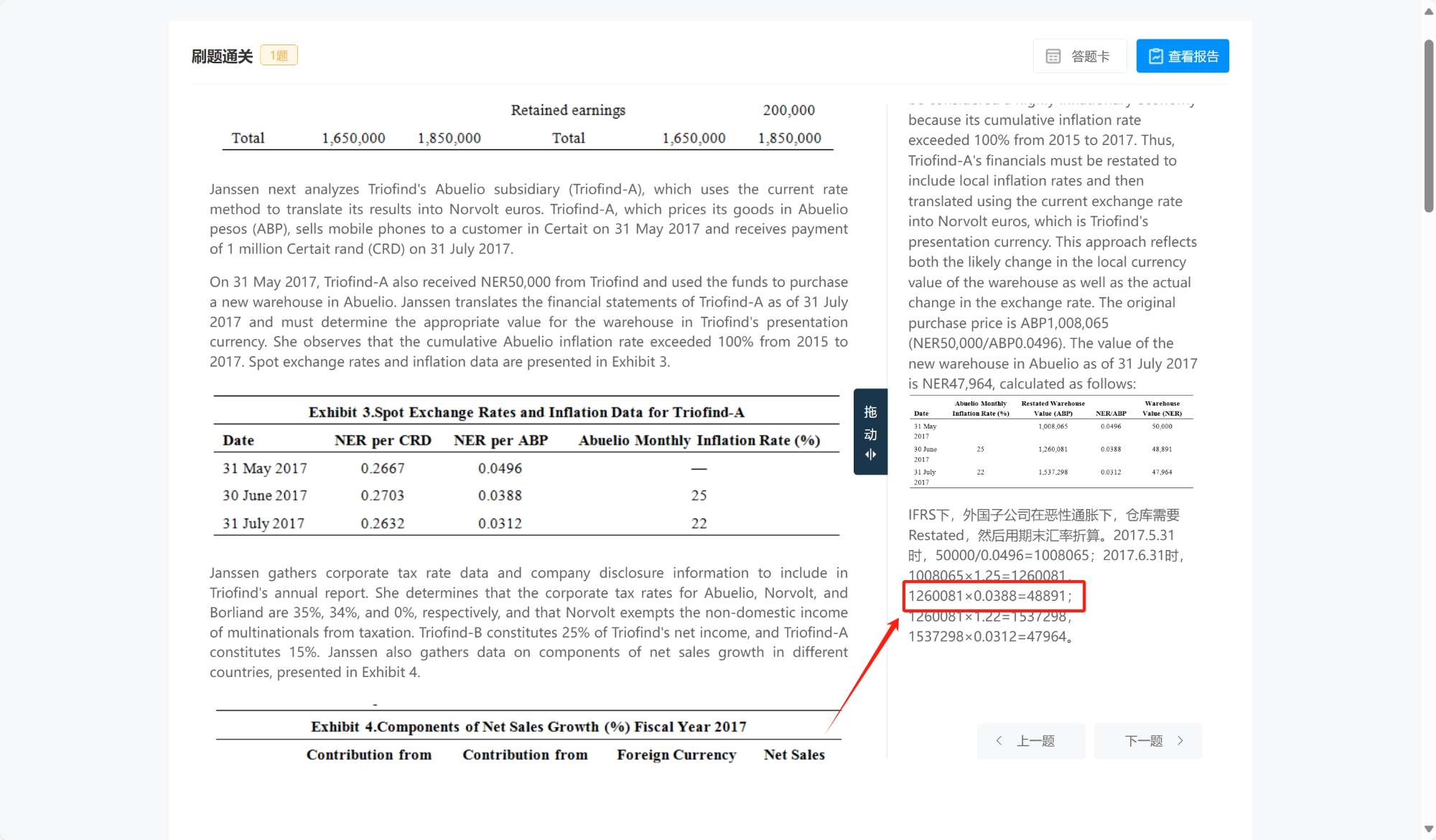Click the clipboard icon on 查看报告
Viewport: 1436px width, 840px height.
pyautogui.click(x=1155, y=56)
